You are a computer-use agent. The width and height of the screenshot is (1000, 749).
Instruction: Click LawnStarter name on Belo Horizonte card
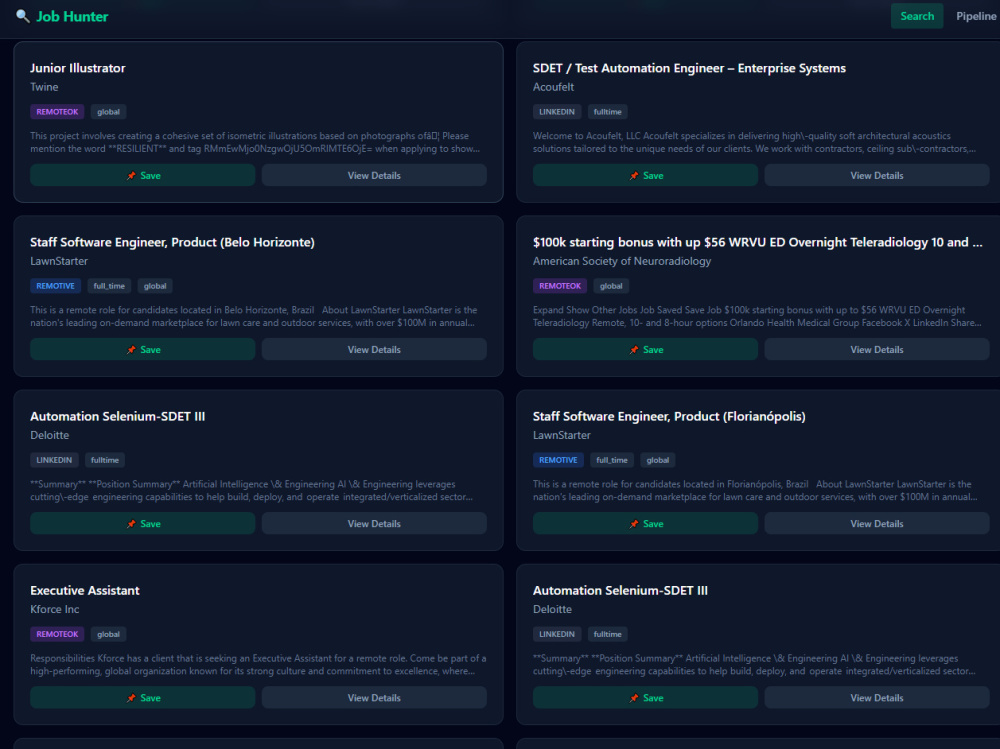pyautogui.click(x=59, y=261)
